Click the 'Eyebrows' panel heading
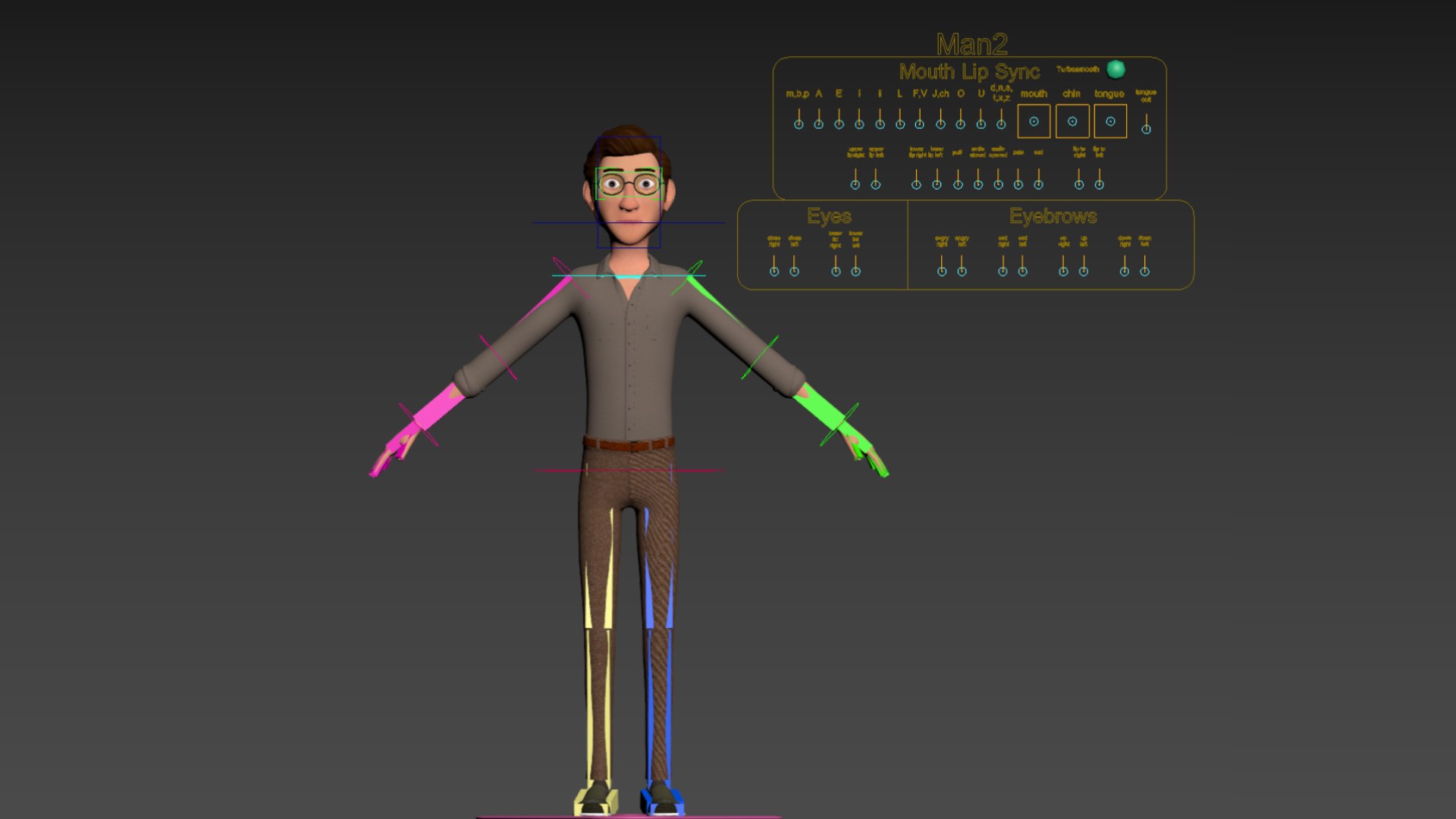Viewport: 1456px width, 819px height. [x=1053, y=216]
